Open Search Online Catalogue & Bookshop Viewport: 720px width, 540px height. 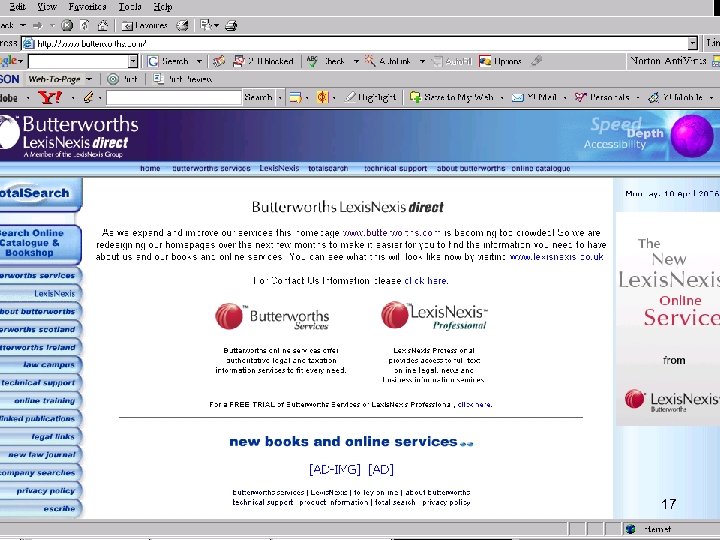[x=40, y=243]
